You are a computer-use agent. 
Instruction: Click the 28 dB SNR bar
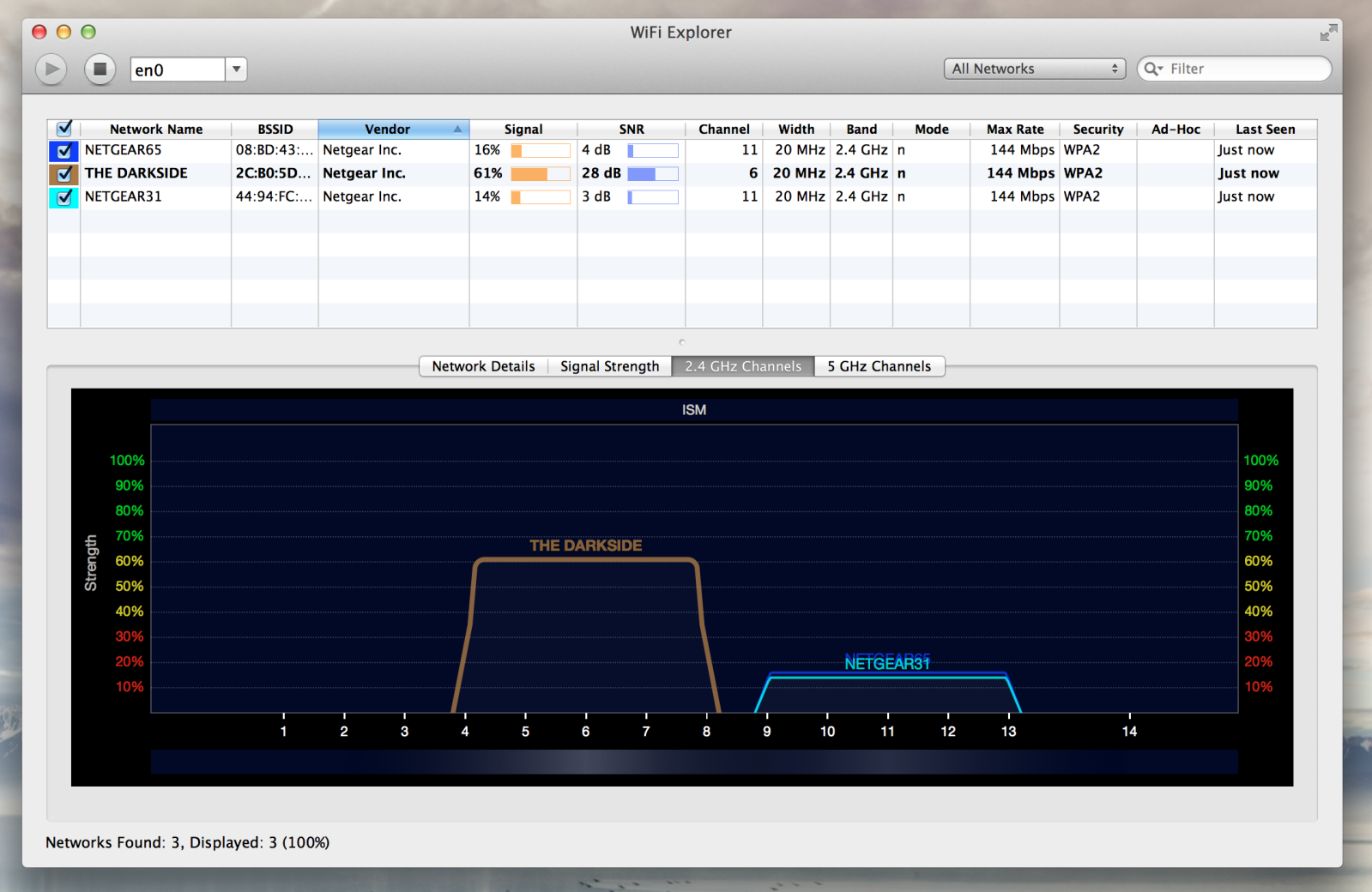653,174
